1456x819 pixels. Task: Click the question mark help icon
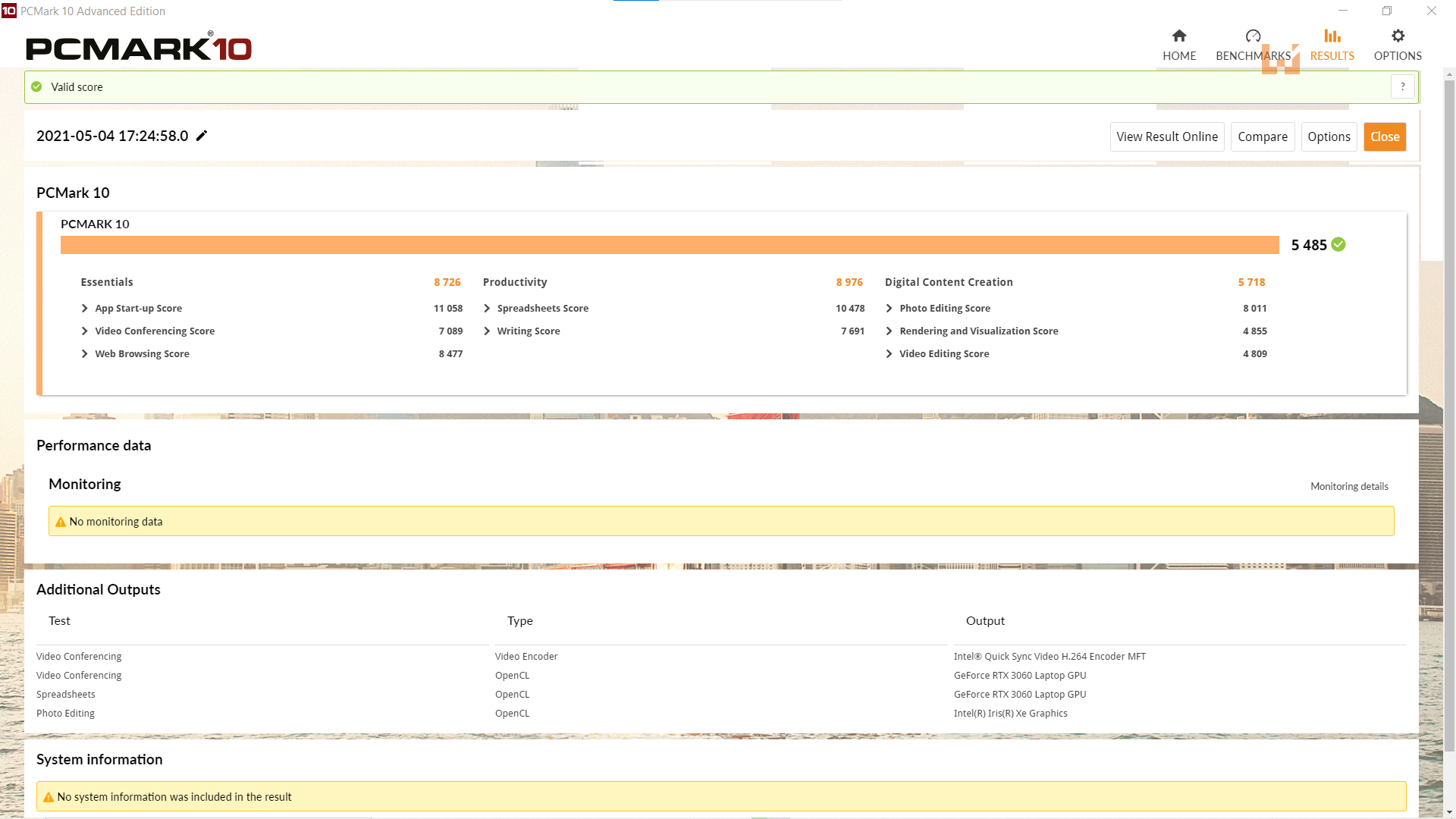(1402, 86)
